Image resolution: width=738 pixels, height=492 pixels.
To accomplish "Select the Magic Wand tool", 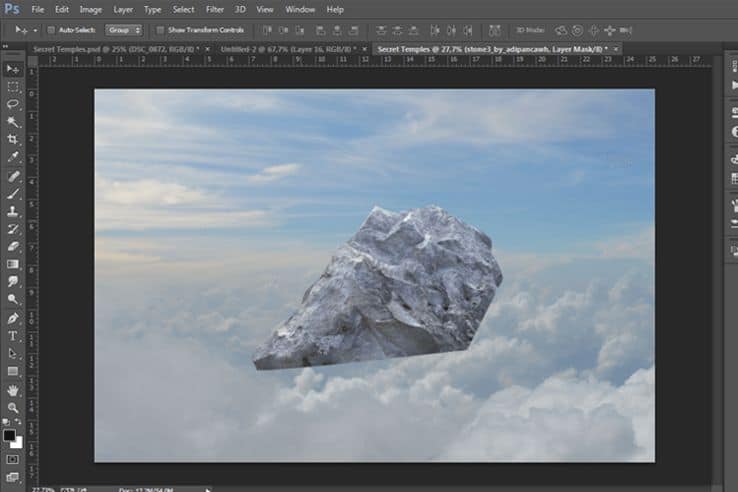I will (x=13, y=122).
